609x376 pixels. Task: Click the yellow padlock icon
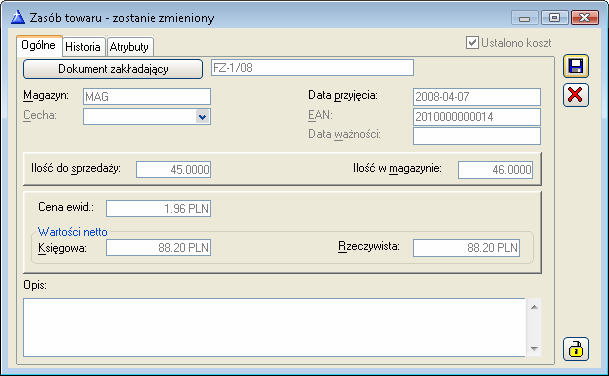point(576,349)
